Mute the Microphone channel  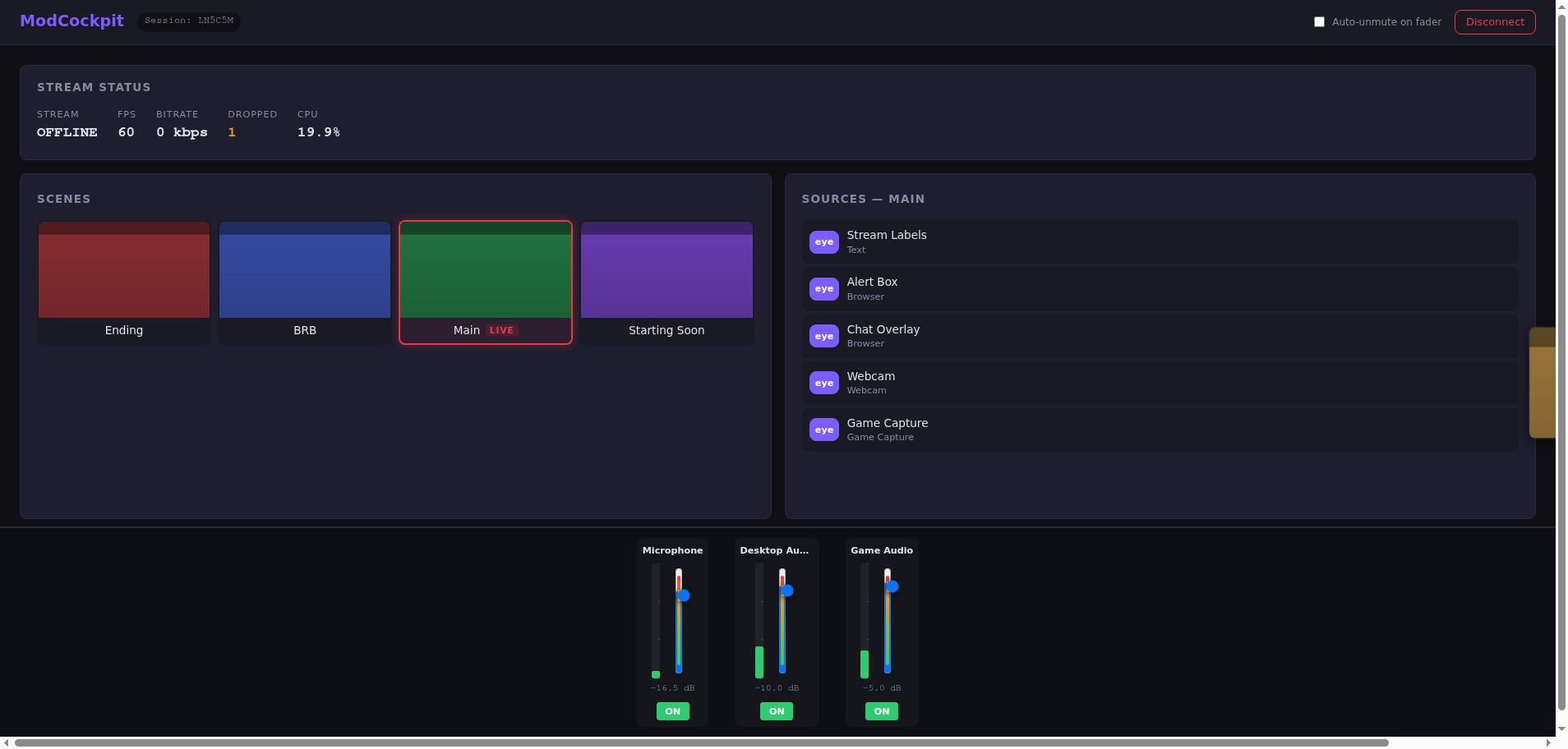(x=672, y=711)
